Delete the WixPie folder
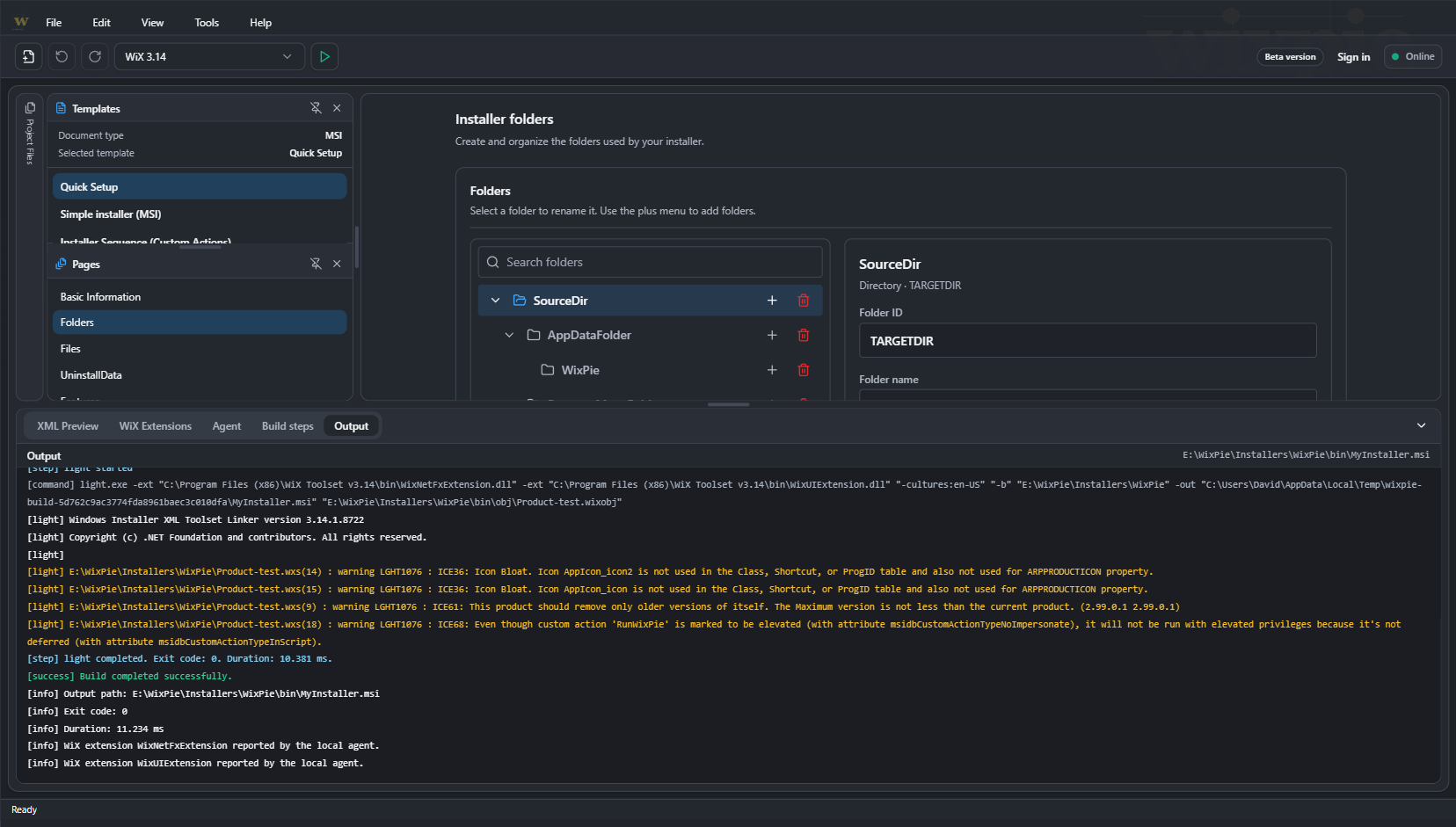This screenshot has height=827, width=1456. 804,370
